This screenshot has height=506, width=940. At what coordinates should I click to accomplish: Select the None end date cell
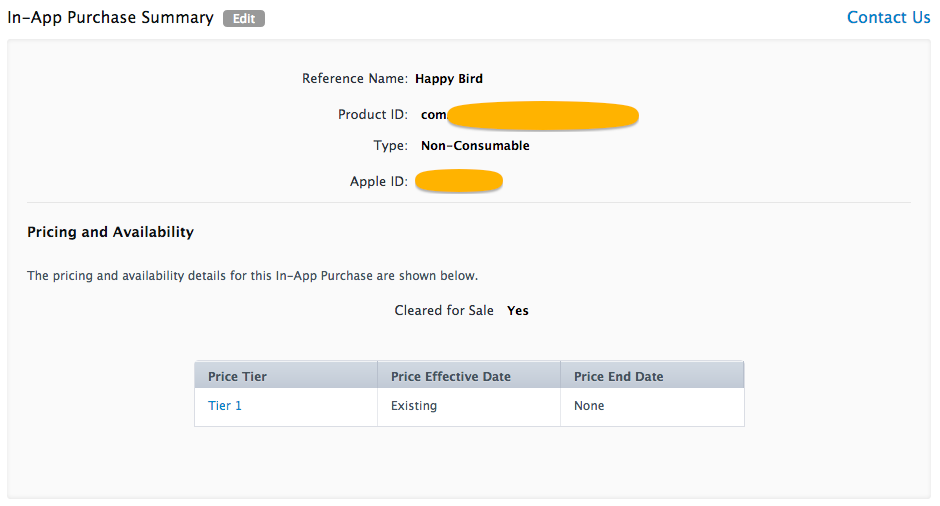(x=589, y=406)
